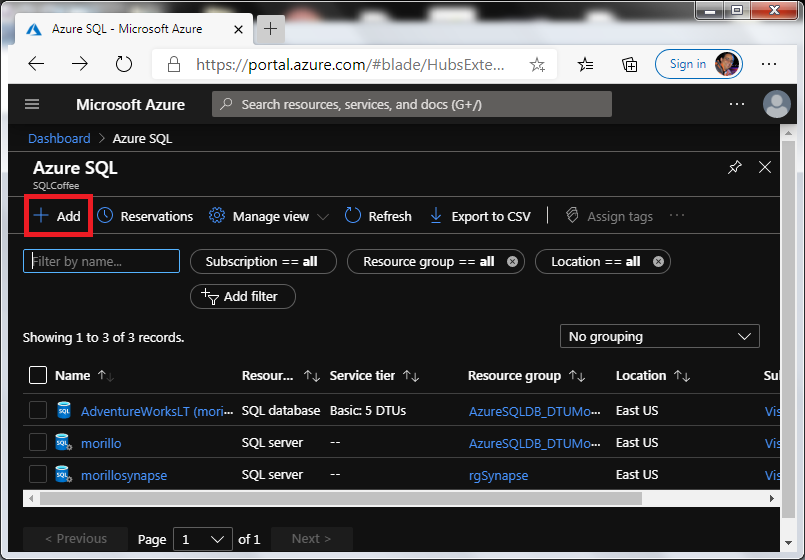
Task: Open the Subscription == all filter
Action: point(263,261)
